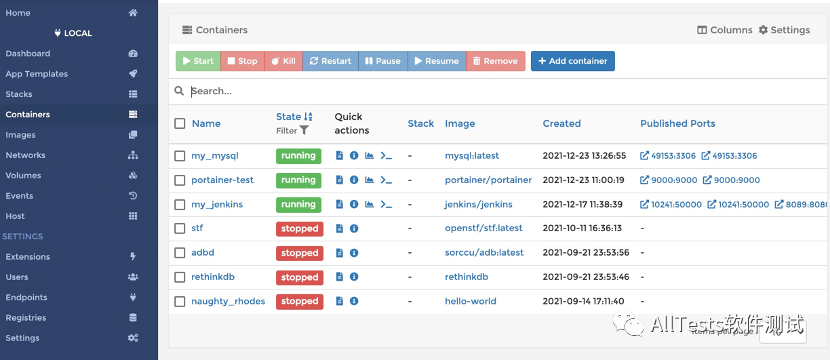This screenshot has height=360, width=830.
Task: Check the rethinkdb container checkbox
Action: (x=180, y=277)
